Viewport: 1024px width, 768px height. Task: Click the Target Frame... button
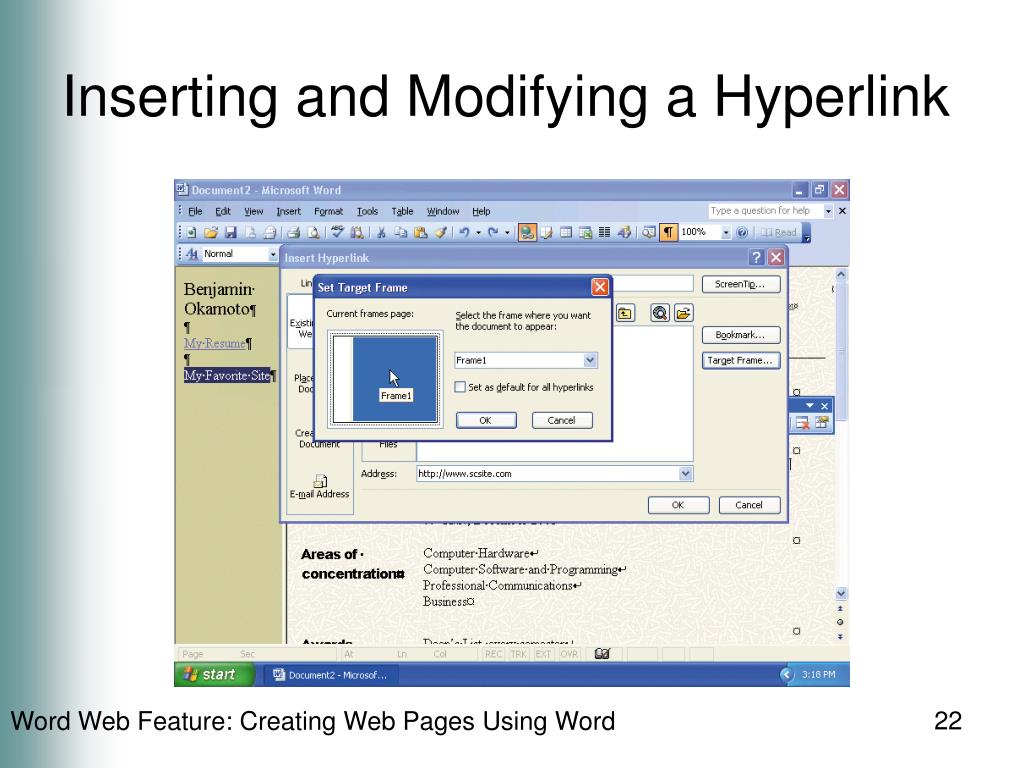(x=741, y=360)
